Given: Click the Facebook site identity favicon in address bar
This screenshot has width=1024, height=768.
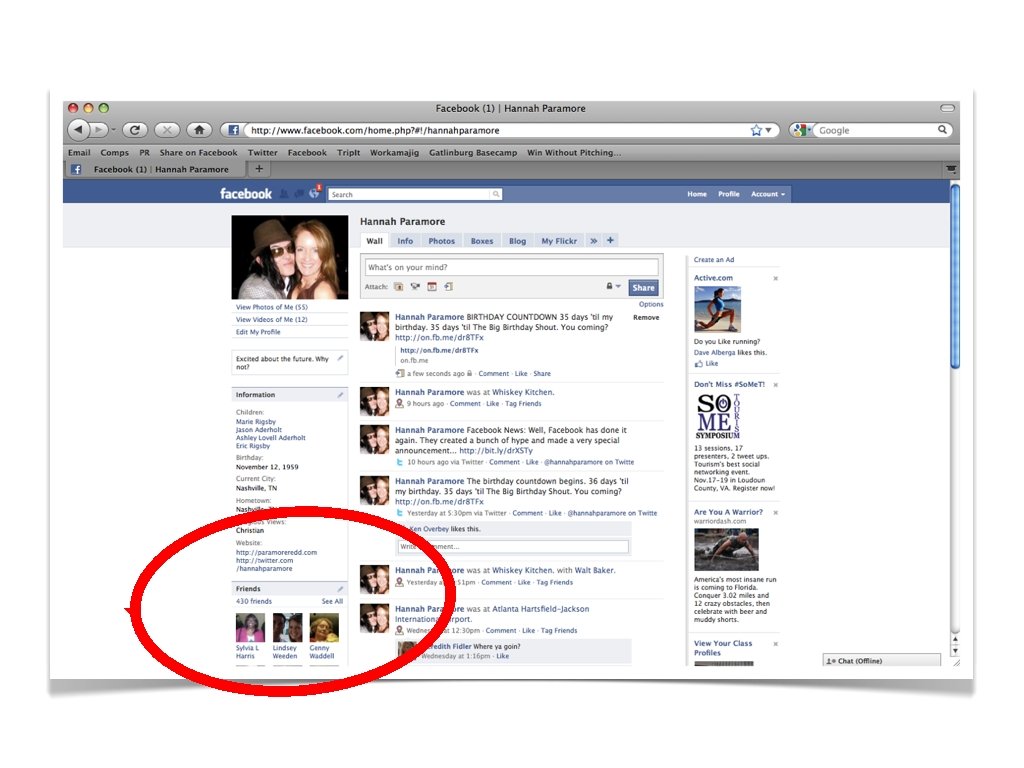Looking at the screenshot, I should (x=233, y=130).
